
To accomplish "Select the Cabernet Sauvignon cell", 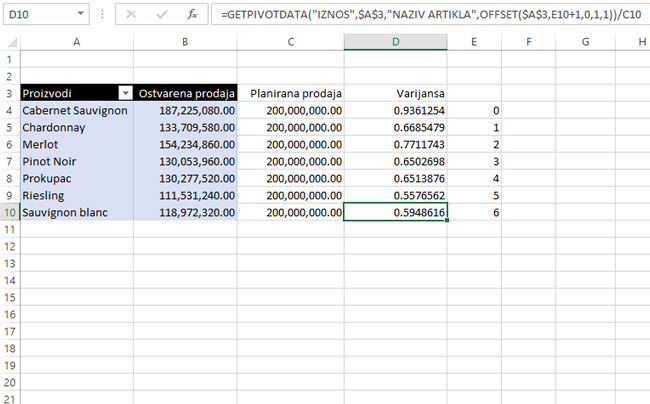I will click(x=76, y=110).
